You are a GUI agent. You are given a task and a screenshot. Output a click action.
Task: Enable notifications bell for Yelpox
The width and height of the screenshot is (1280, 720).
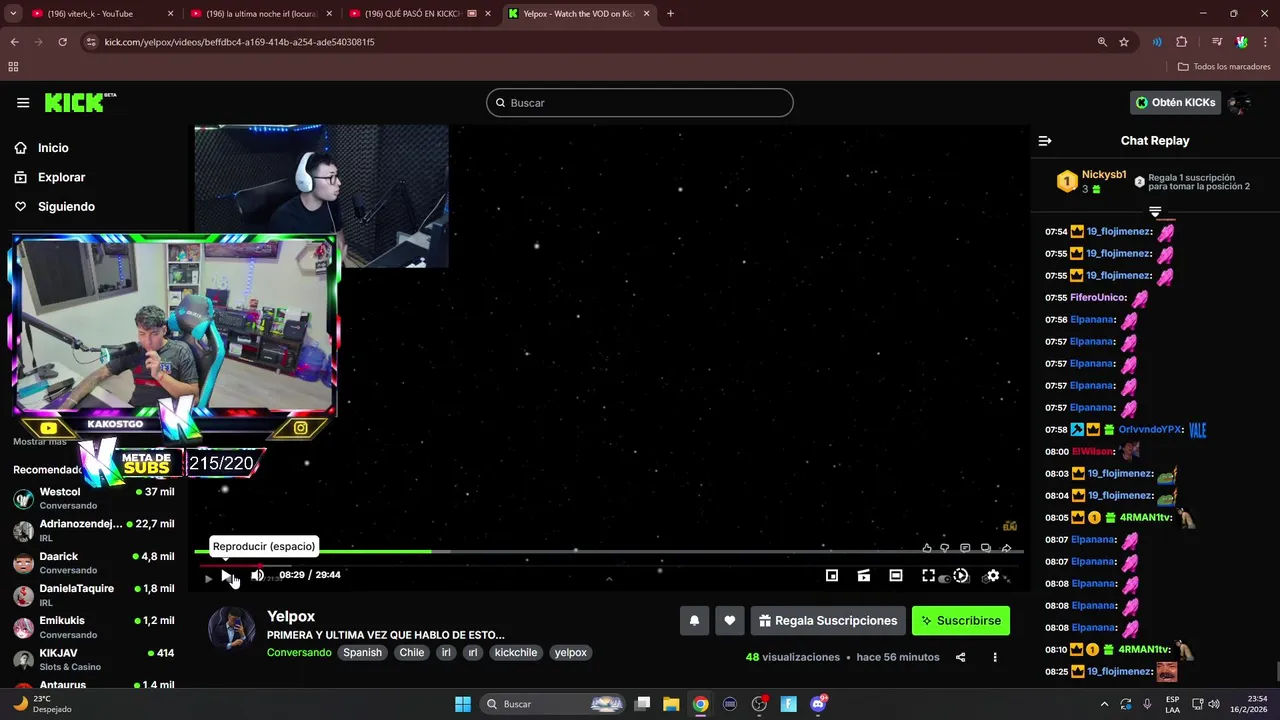tap(694, 621)
